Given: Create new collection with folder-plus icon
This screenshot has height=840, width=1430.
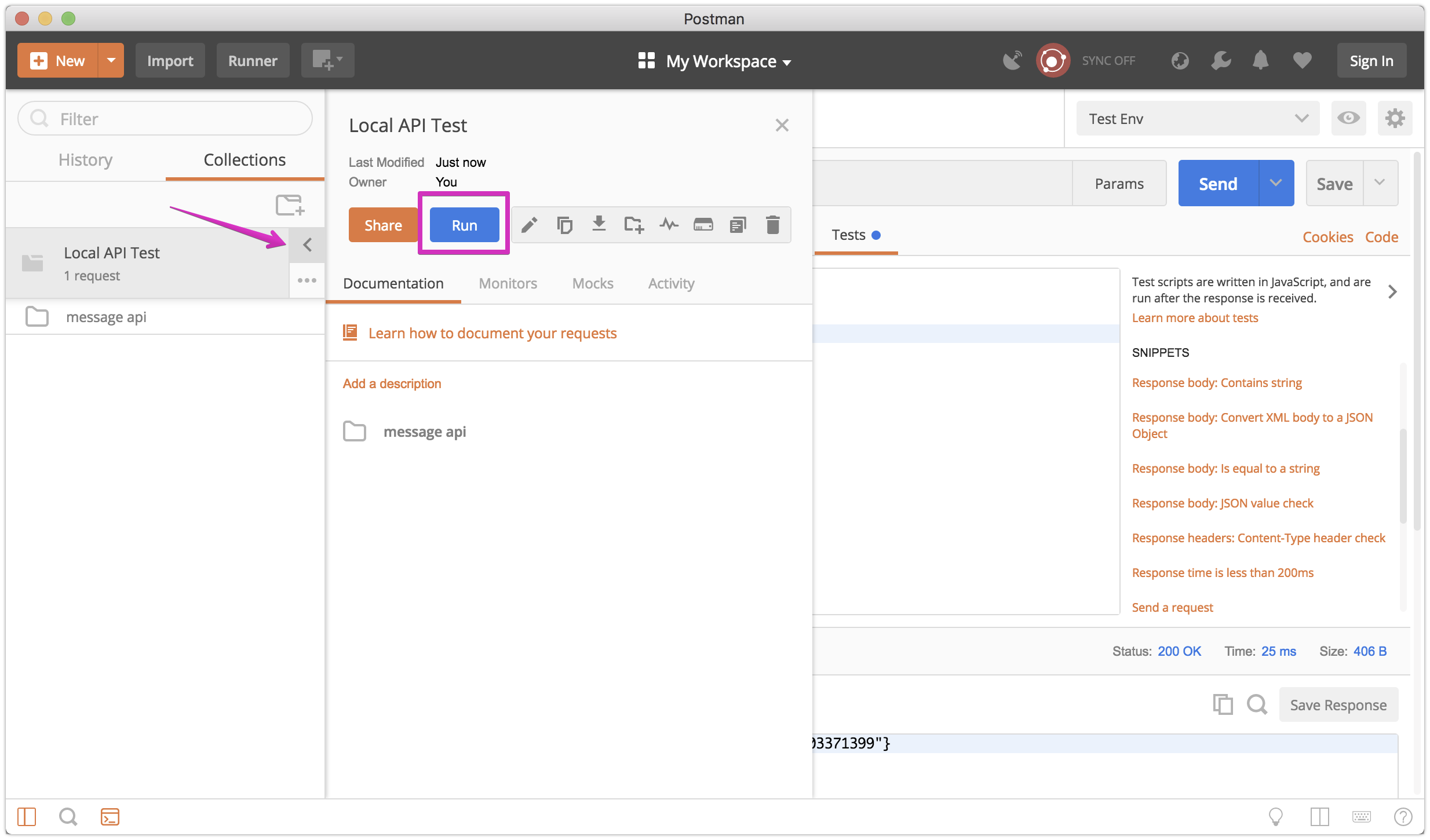Looking at the screenshot, I should (290, 205).
